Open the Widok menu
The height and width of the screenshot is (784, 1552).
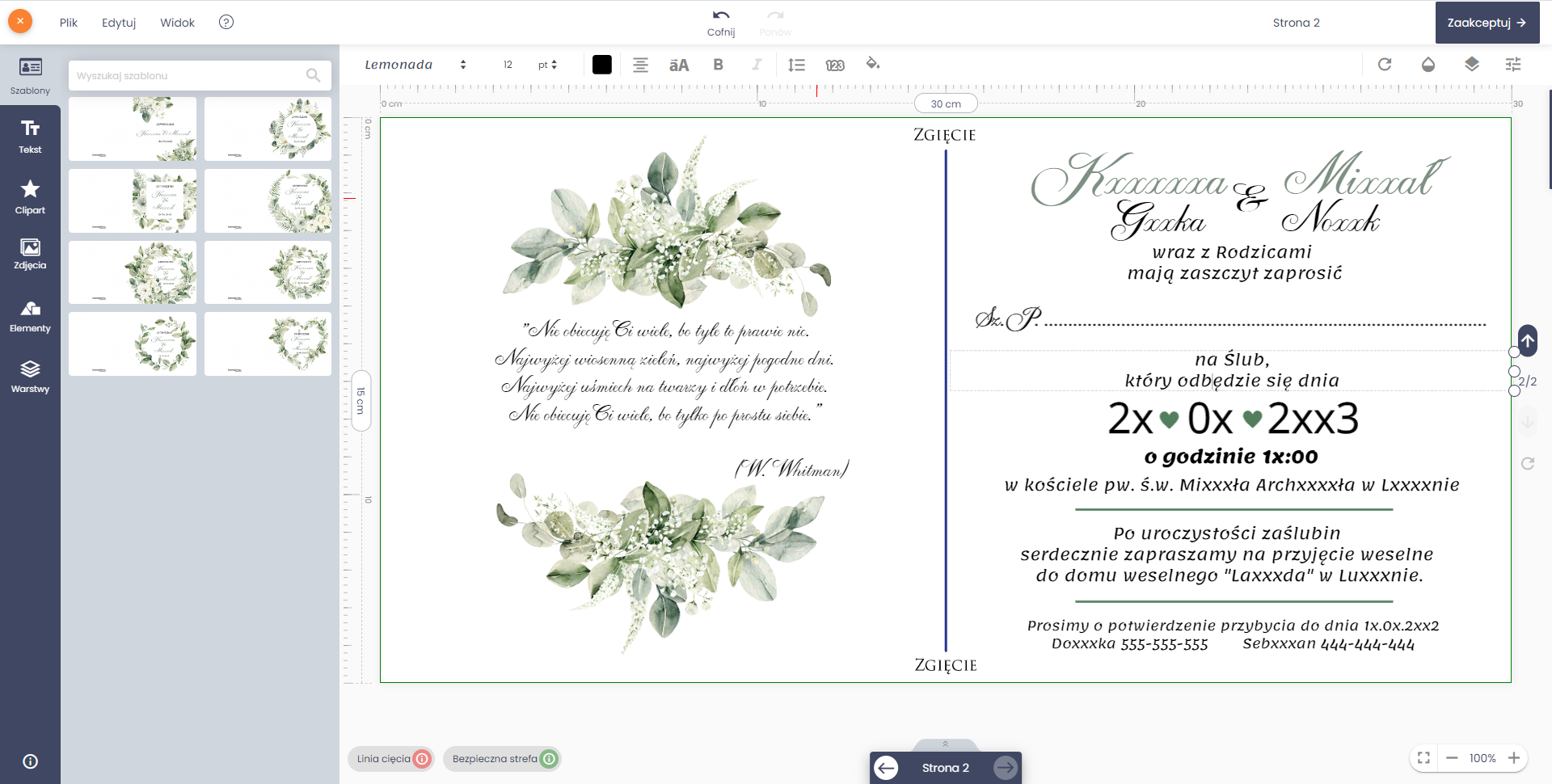177,23
